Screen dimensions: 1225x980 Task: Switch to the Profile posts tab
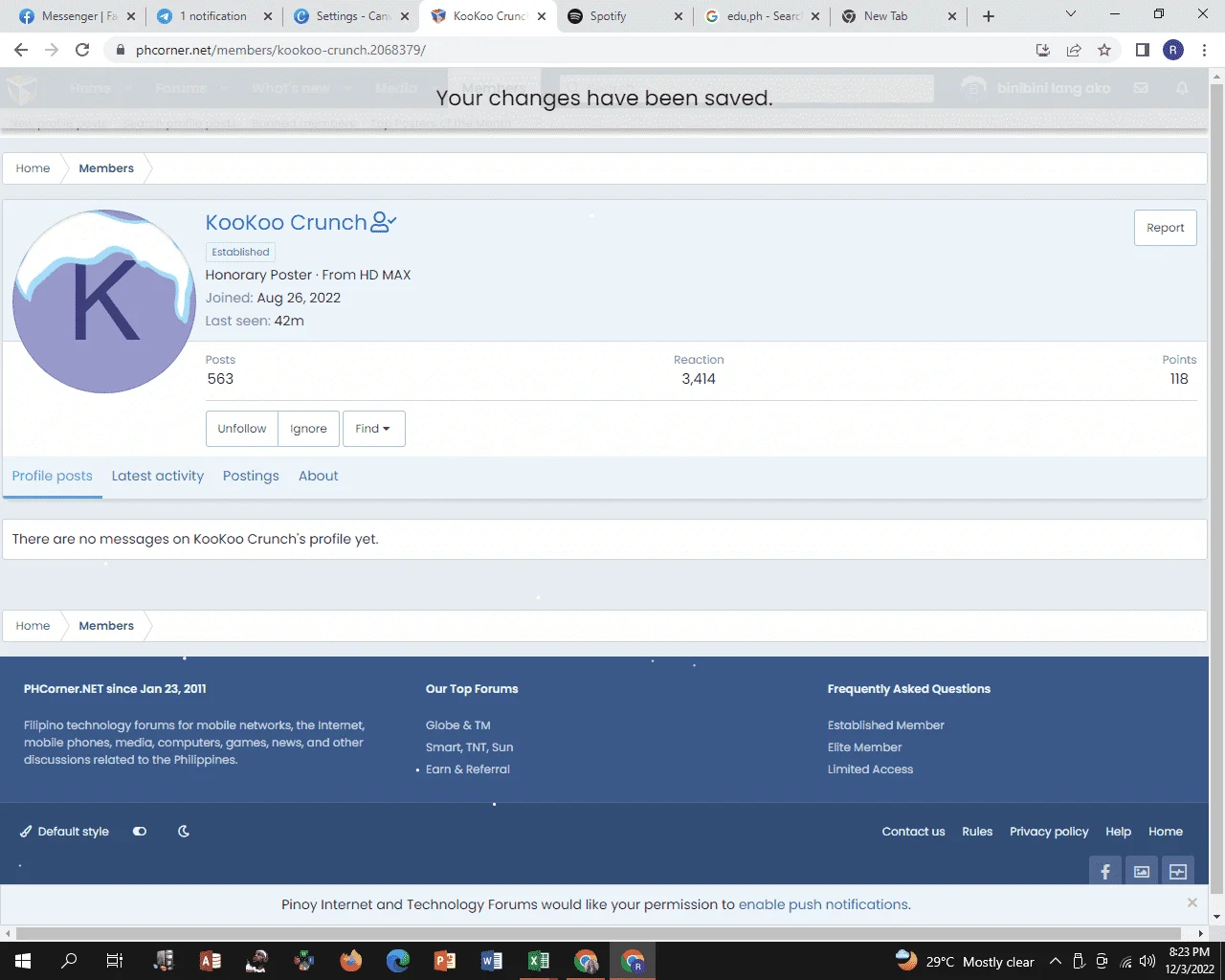tap(53, 476)
